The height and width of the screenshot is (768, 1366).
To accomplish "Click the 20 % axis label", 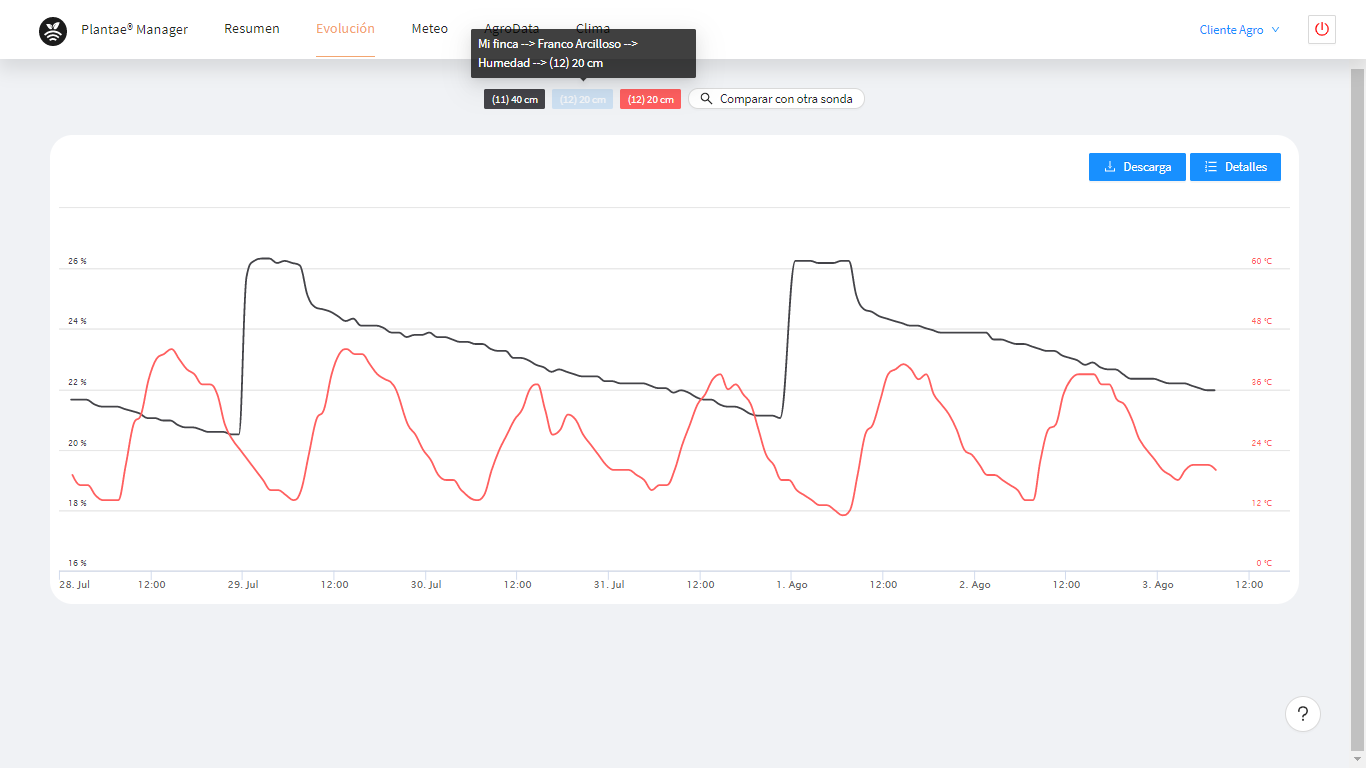I will [x=77, y=443].
